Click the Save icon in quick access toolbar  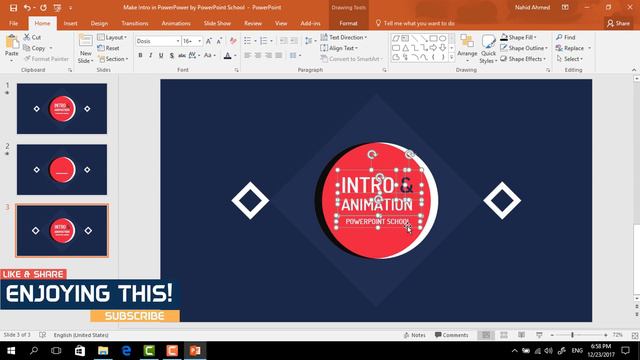click(13, 7)
